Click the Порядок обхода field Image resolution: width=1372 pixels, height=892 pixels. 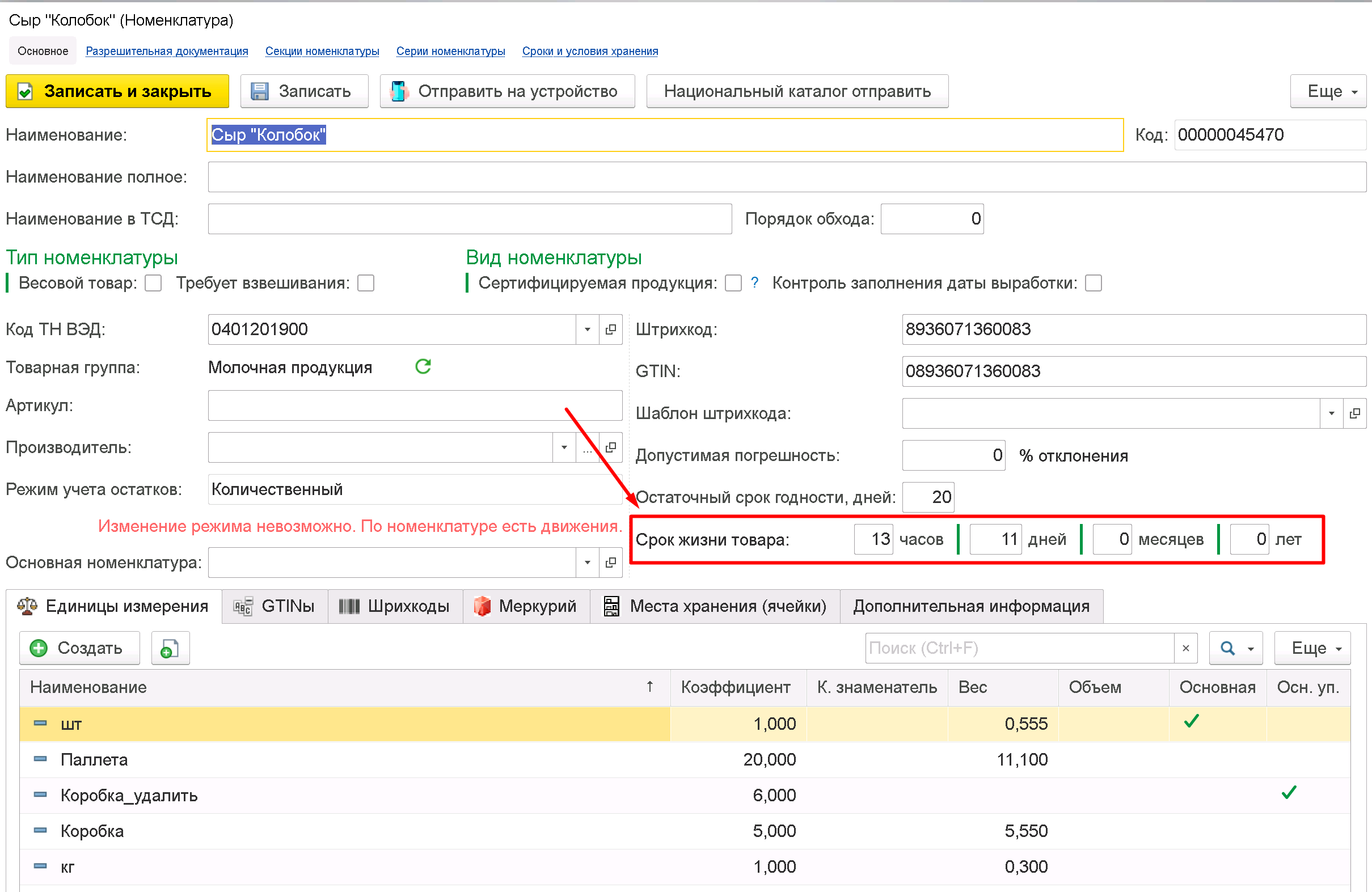(x=931, y=219)
